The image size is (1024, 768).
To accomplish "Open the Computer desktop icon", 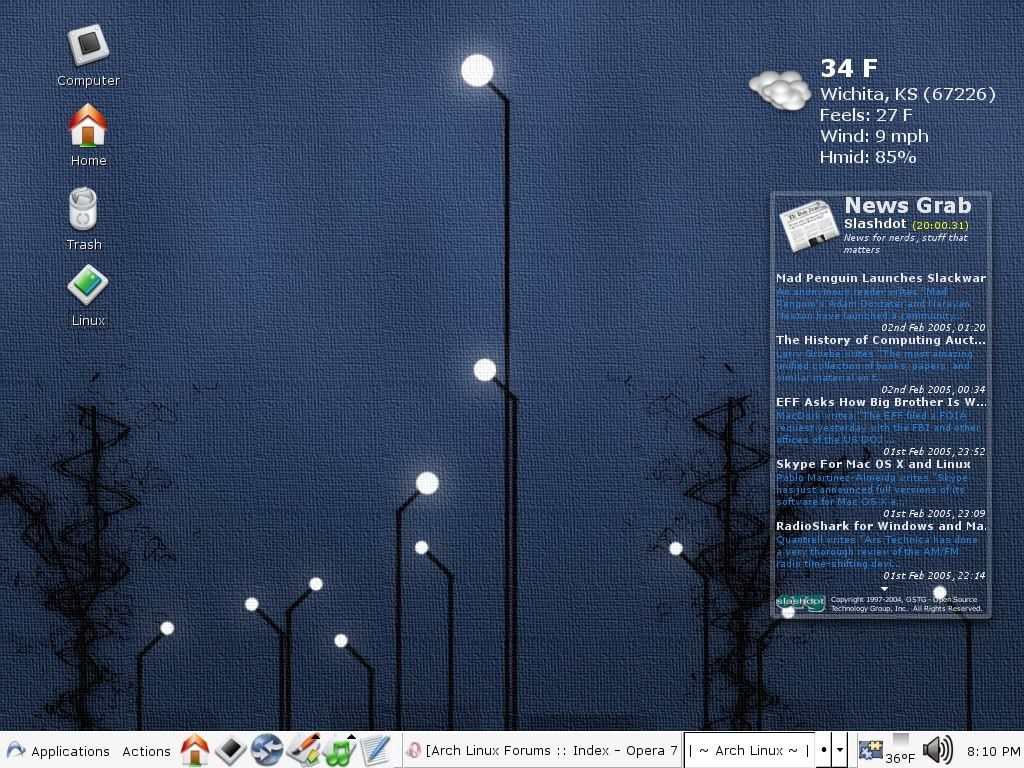I will pyautogui.click(x=88, y=55).
